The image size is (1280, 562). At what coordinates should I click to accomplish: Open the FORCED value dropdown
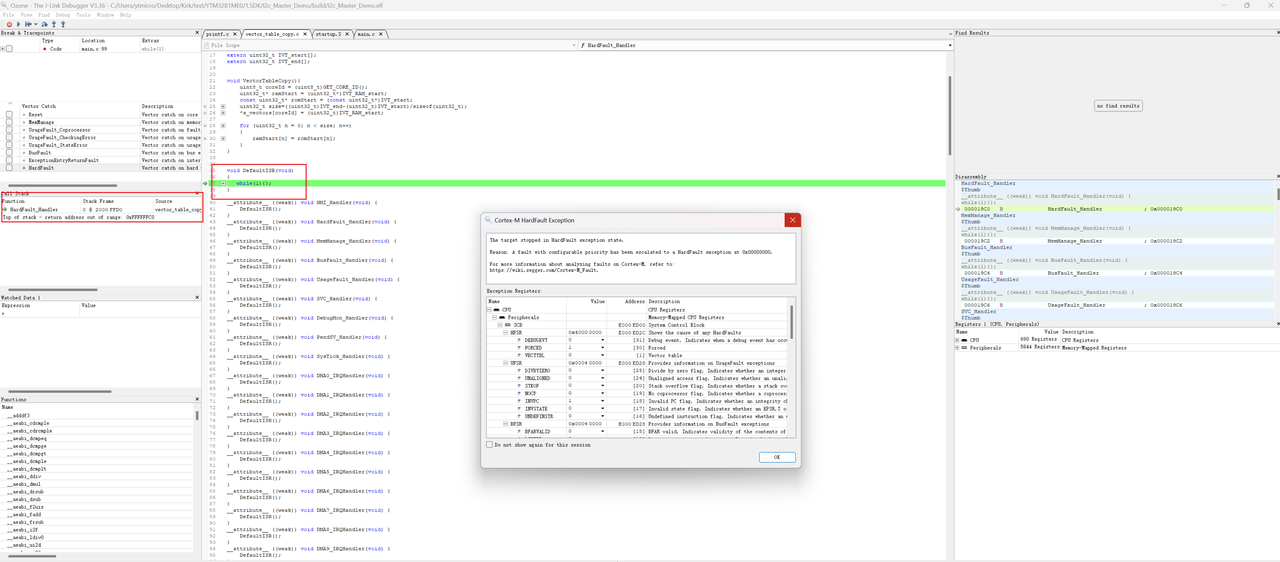602,348
